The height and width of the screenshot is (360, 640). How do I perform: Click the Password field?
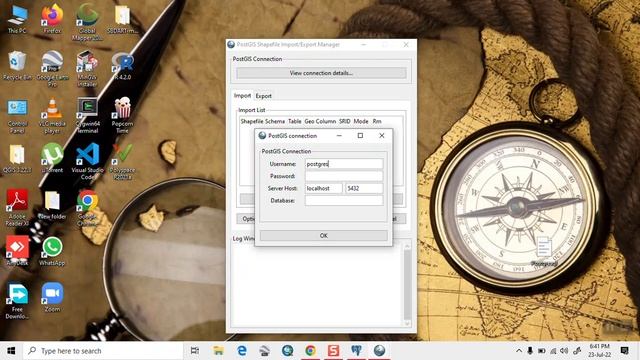point(344,176)
